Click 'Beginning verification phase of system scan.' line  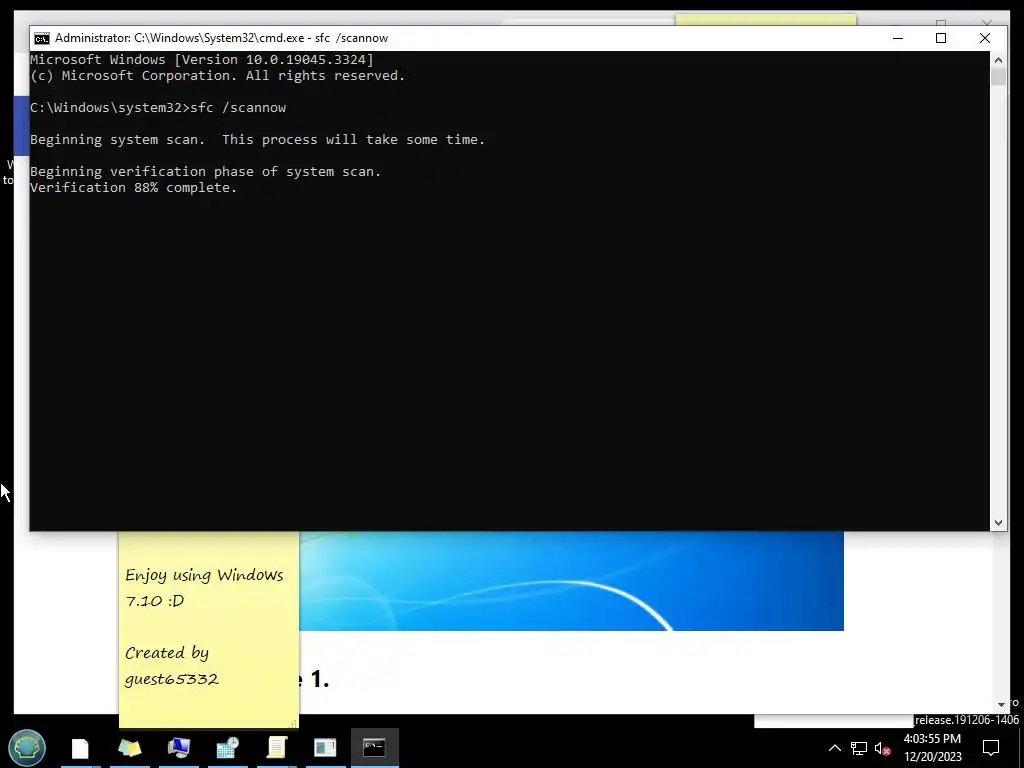205,172
